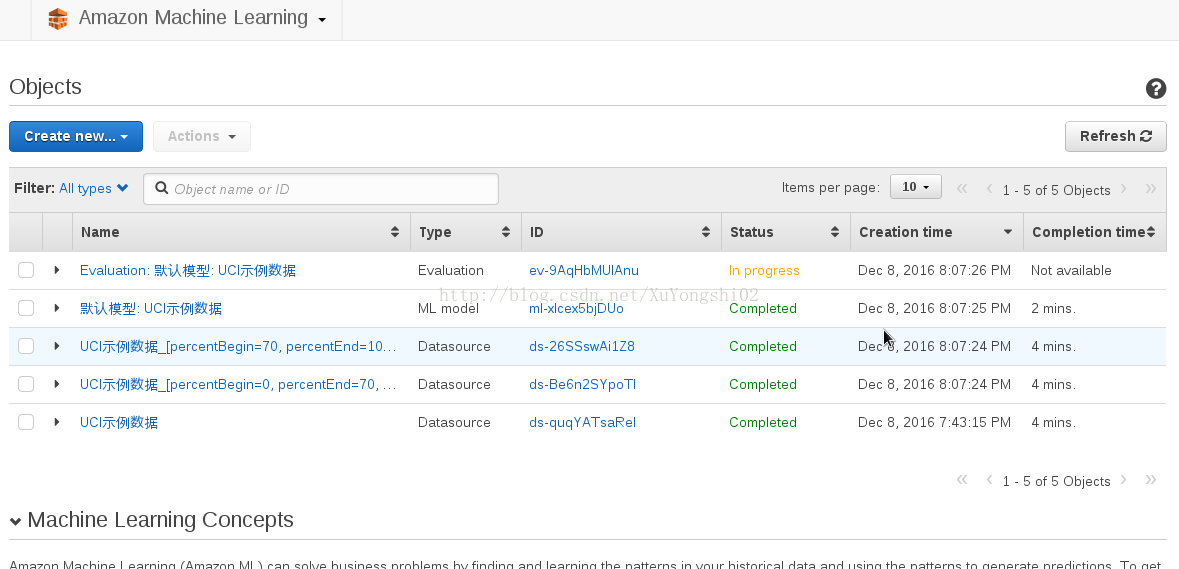
Task: Expand details of ds-Be6n2SYpoTl row
Action: click(57, 384)
